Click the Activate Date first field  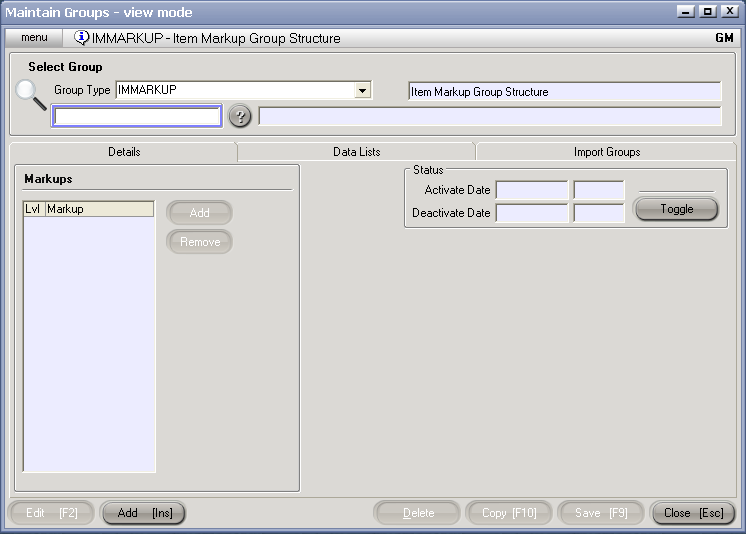click(532, 190)
